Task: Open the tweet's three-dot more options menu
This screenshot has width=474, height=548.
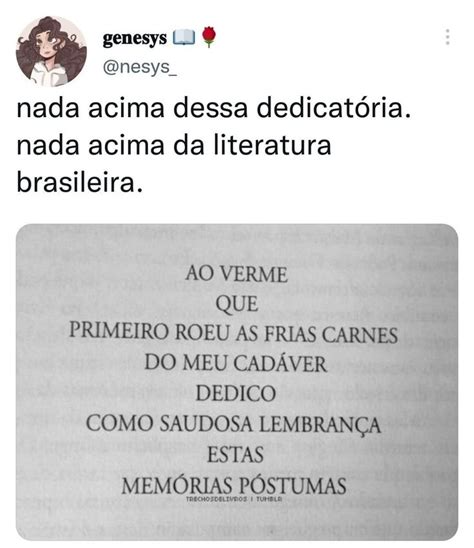Action: coord(447,37)
